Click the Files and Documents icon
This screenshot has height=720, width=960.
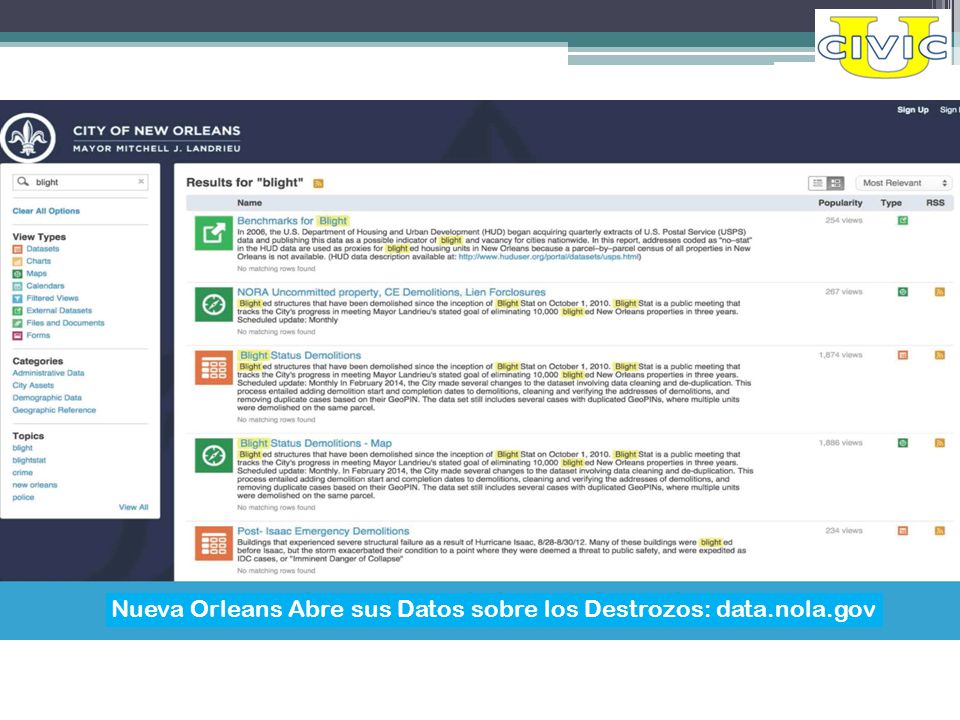pos(17,323)
